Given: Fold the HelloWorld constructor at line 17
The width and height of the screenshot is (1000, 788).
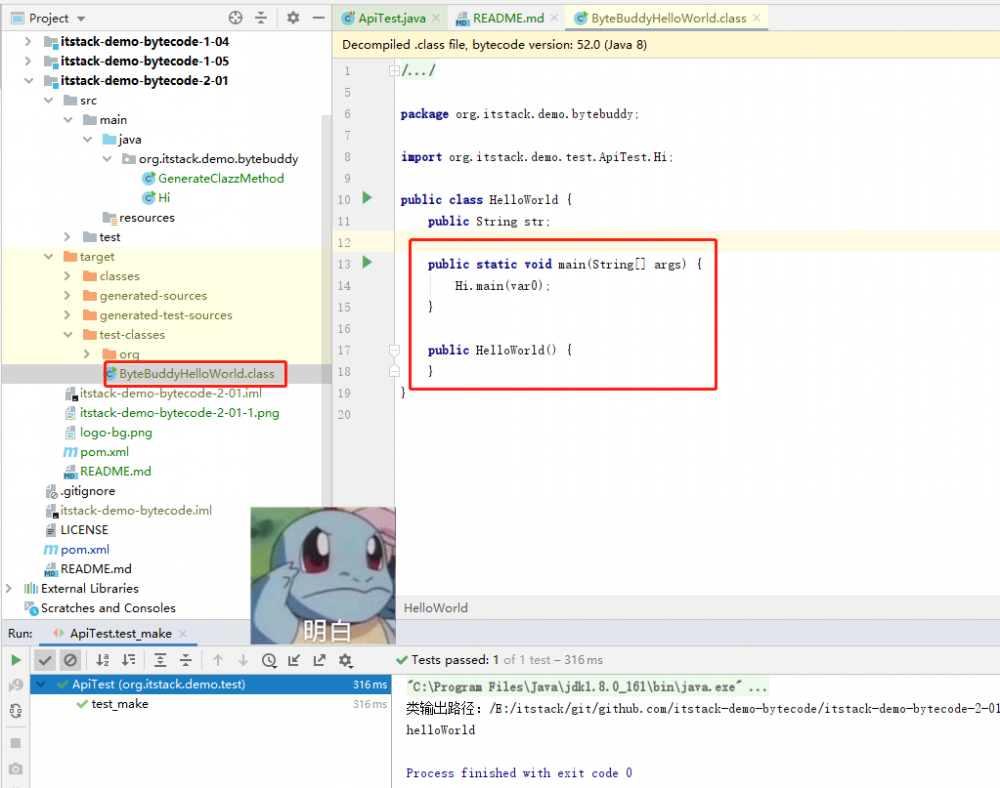Looking at the screenshot, I should pyautogui.click(x=394, y=350).
